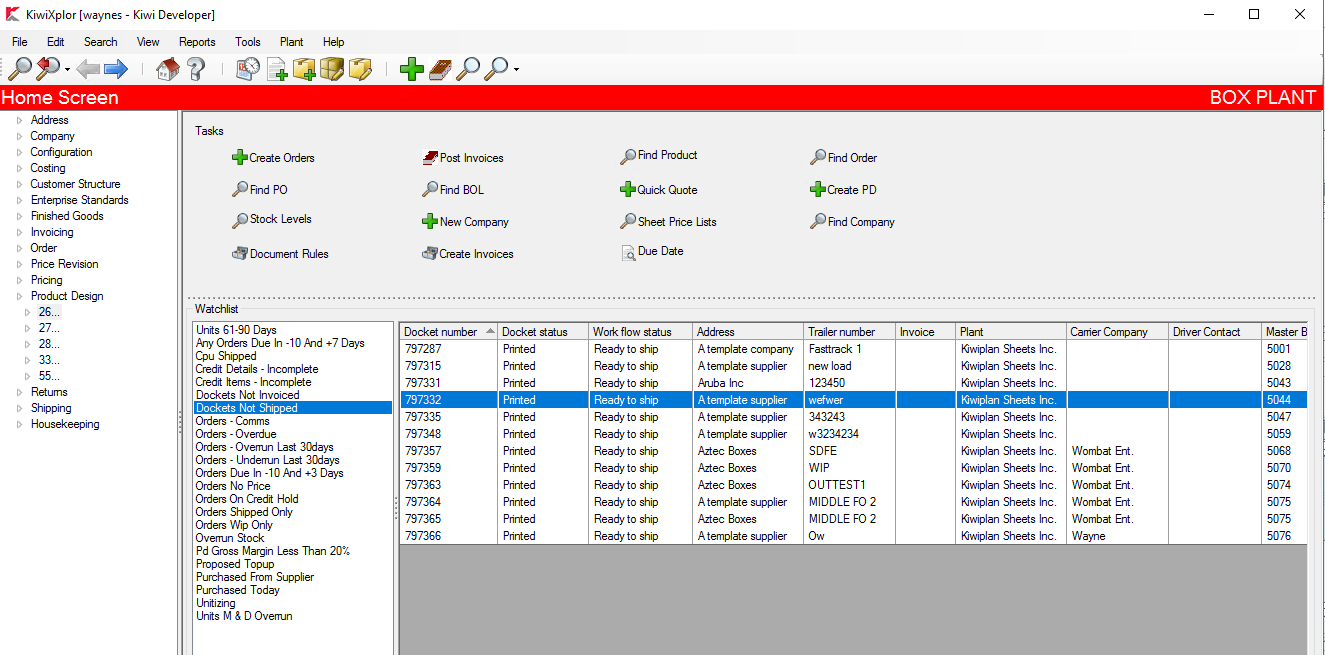
Task: Expand the Configuration tree node
Action: click(x=19, y=152)
